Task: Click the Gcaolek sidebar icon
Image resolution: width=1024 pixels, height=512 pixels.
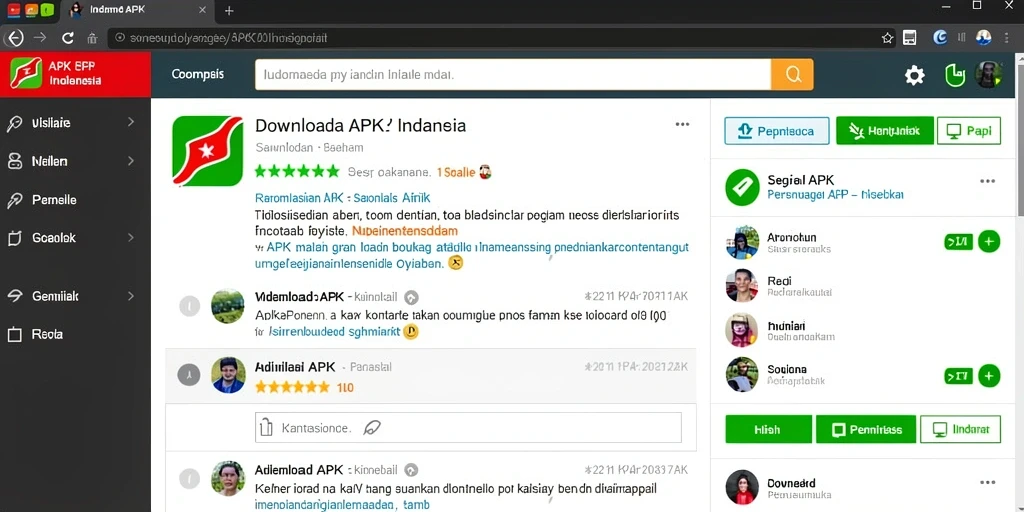Action: (x=14, y=238)
